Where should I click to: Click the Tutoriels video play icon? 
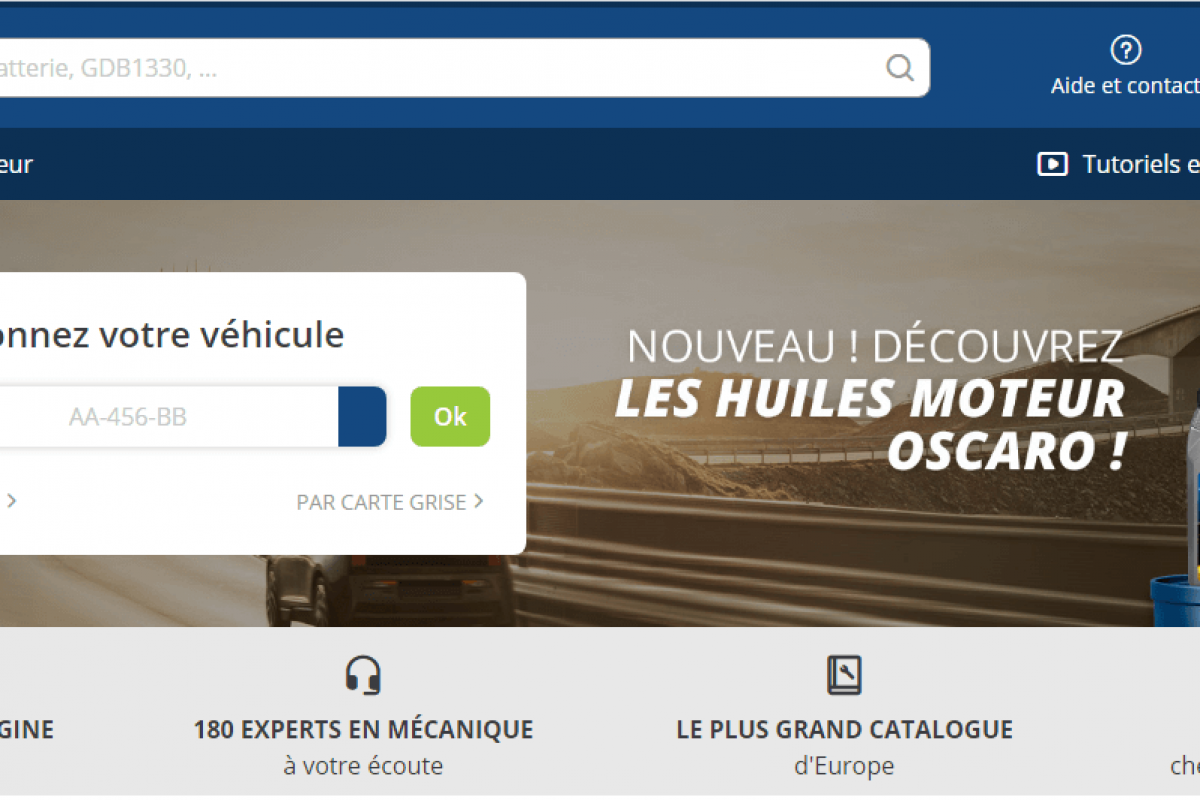point(1052,164)
